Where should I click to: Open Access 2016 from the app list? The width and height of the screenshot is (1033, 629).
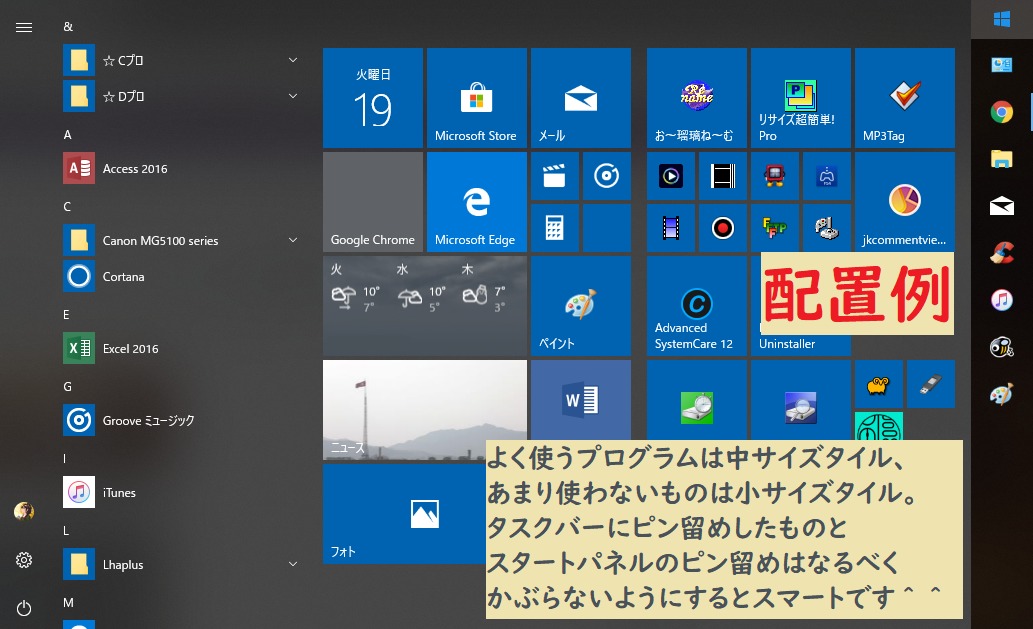point(182,169)
